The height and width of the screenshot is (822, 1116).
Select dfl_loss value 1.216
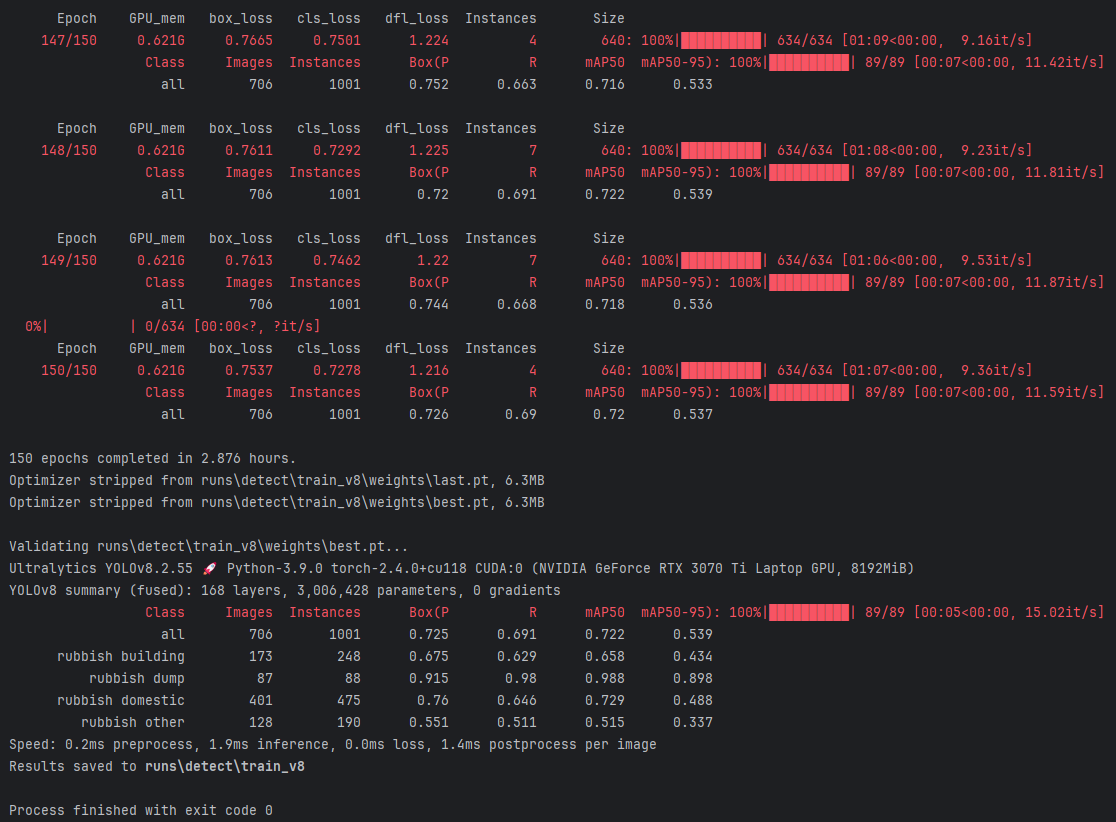tap(428, 371)
